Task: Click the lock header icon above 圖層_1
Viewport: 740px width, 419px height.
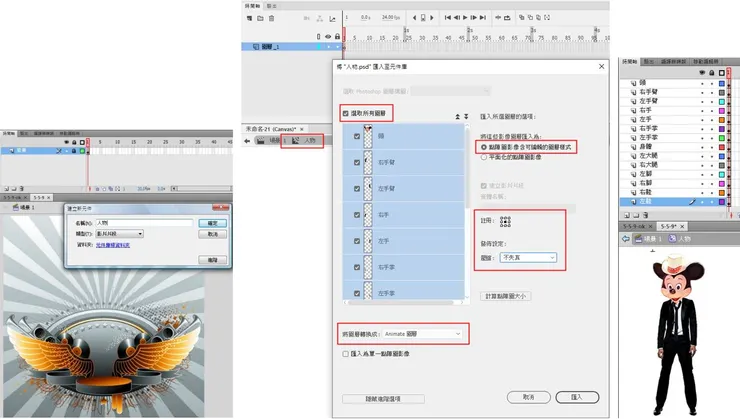Action: click(x=337, y=36)
